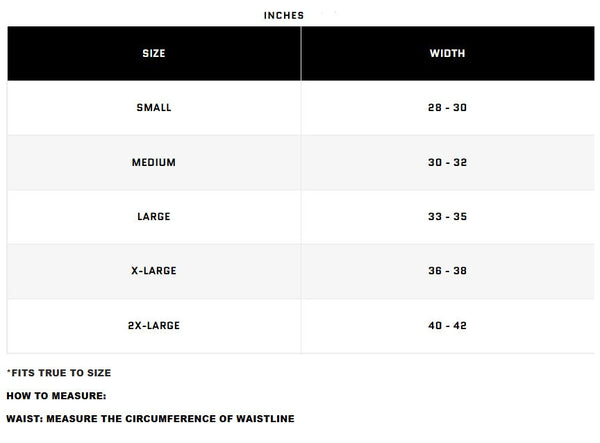This screenshot has width=600, height=443.
Task: Select the SIZE column header
Action: [153, 54]
